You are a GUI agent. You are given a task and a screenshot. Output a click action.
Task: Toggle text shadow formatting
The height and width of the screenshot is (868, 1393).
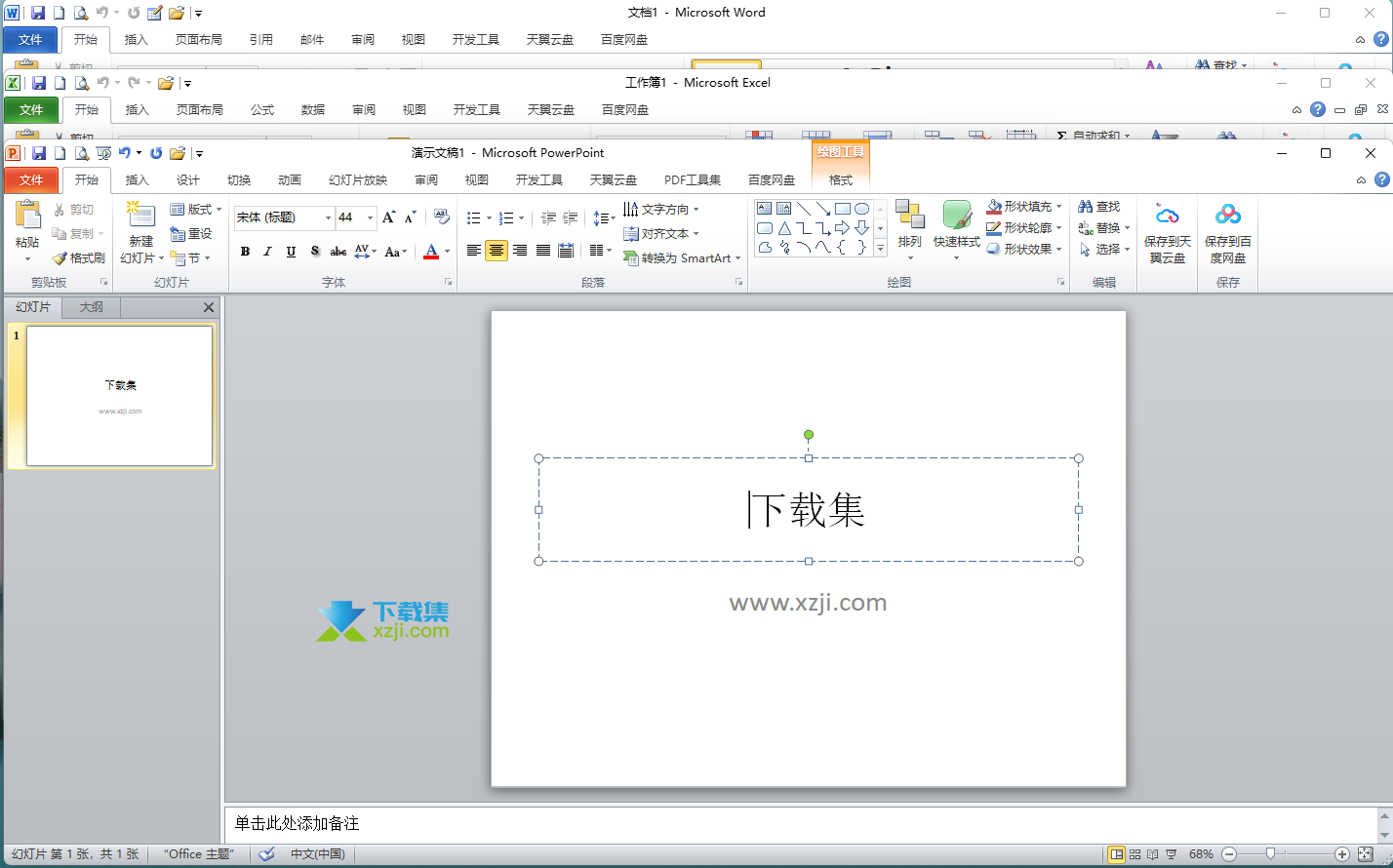click(314, 252)
